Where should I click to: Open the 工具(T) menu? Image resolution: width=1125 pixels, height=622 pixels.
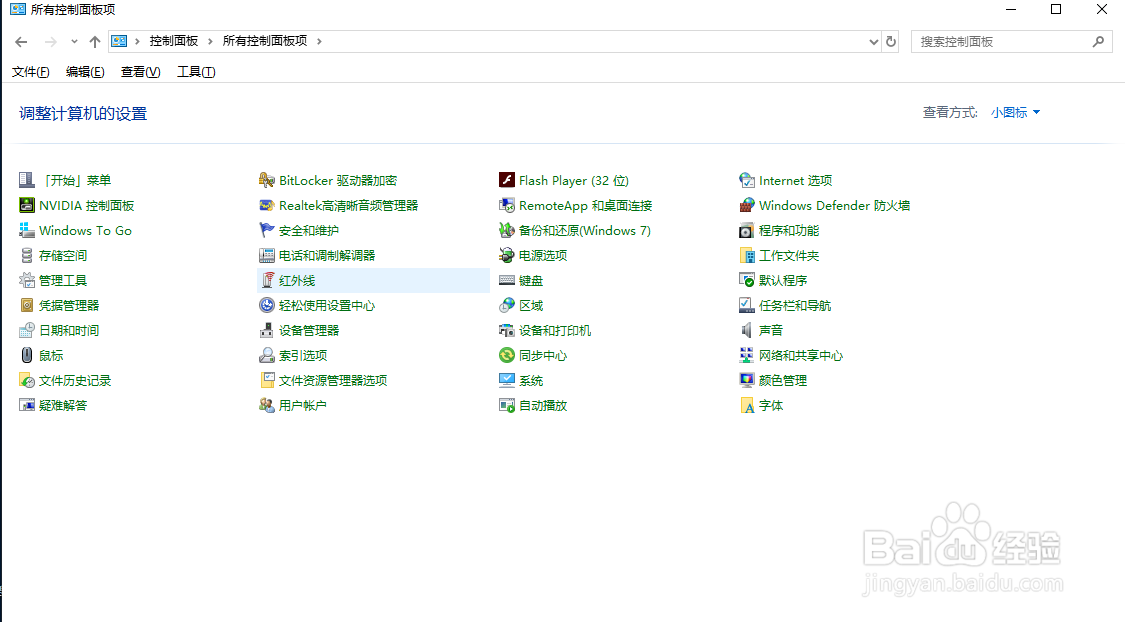pyautogui.click(x=196, y=72)
